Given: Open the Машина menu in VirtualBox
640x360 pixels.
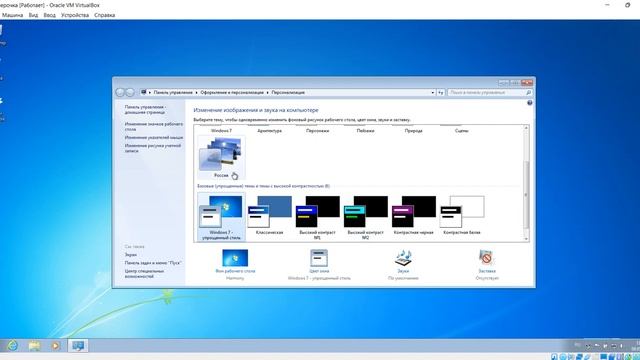Looking at the screenshot, I should pos(12,15).
